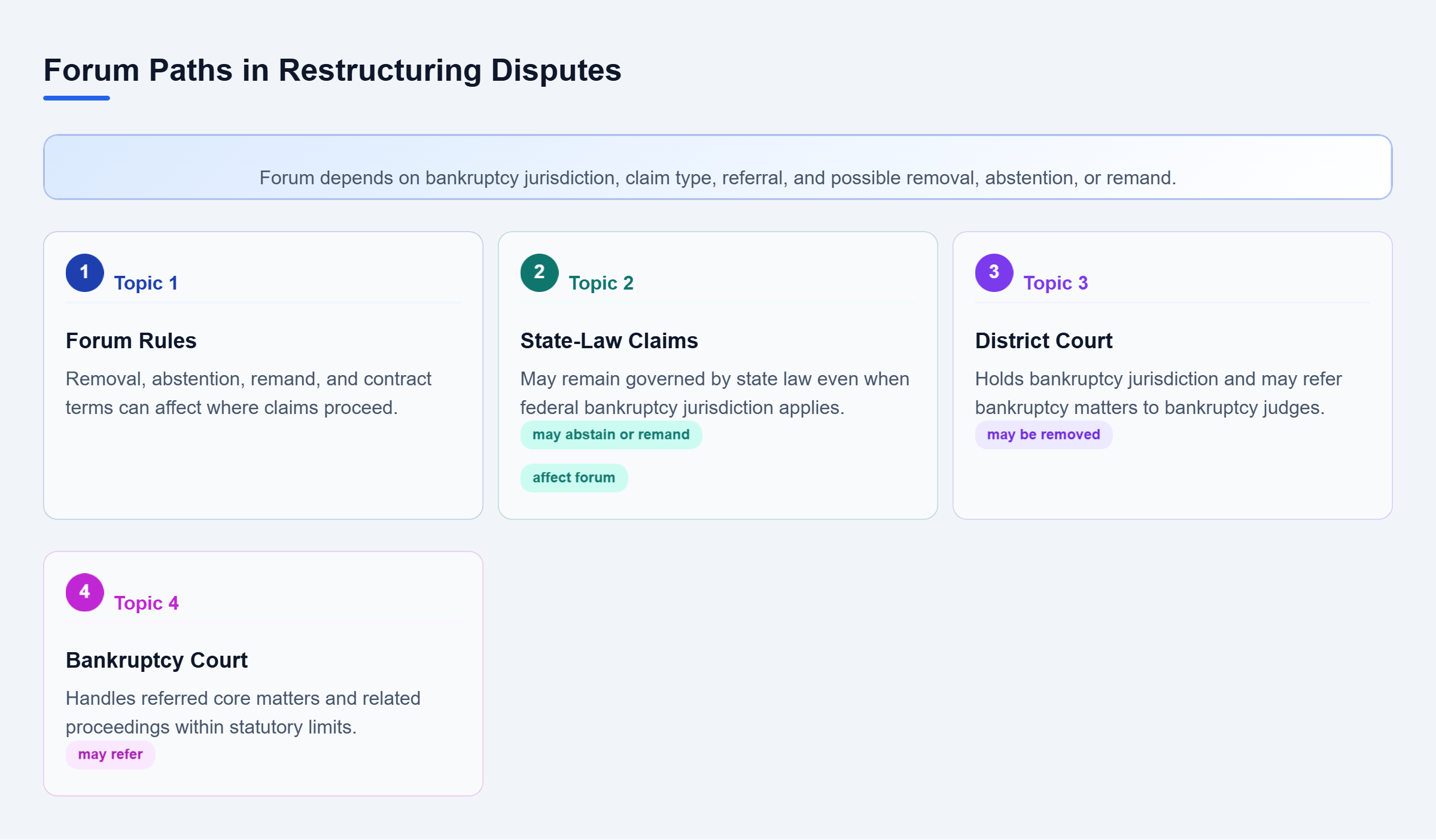Click the Bankruptcy Court description text
The height and width of the screenshot is (840, 1436).
click(243, 713)
